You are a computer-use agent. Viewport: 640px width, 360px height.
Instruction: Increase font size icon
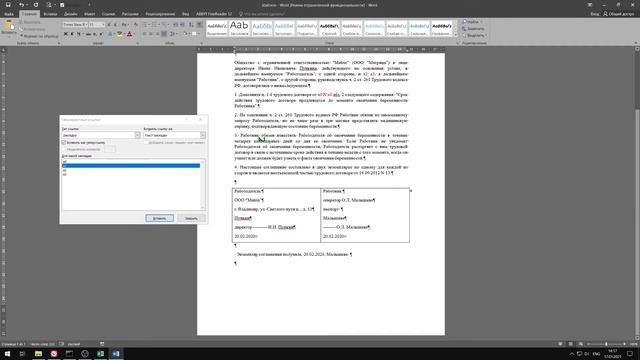point(109,25)
